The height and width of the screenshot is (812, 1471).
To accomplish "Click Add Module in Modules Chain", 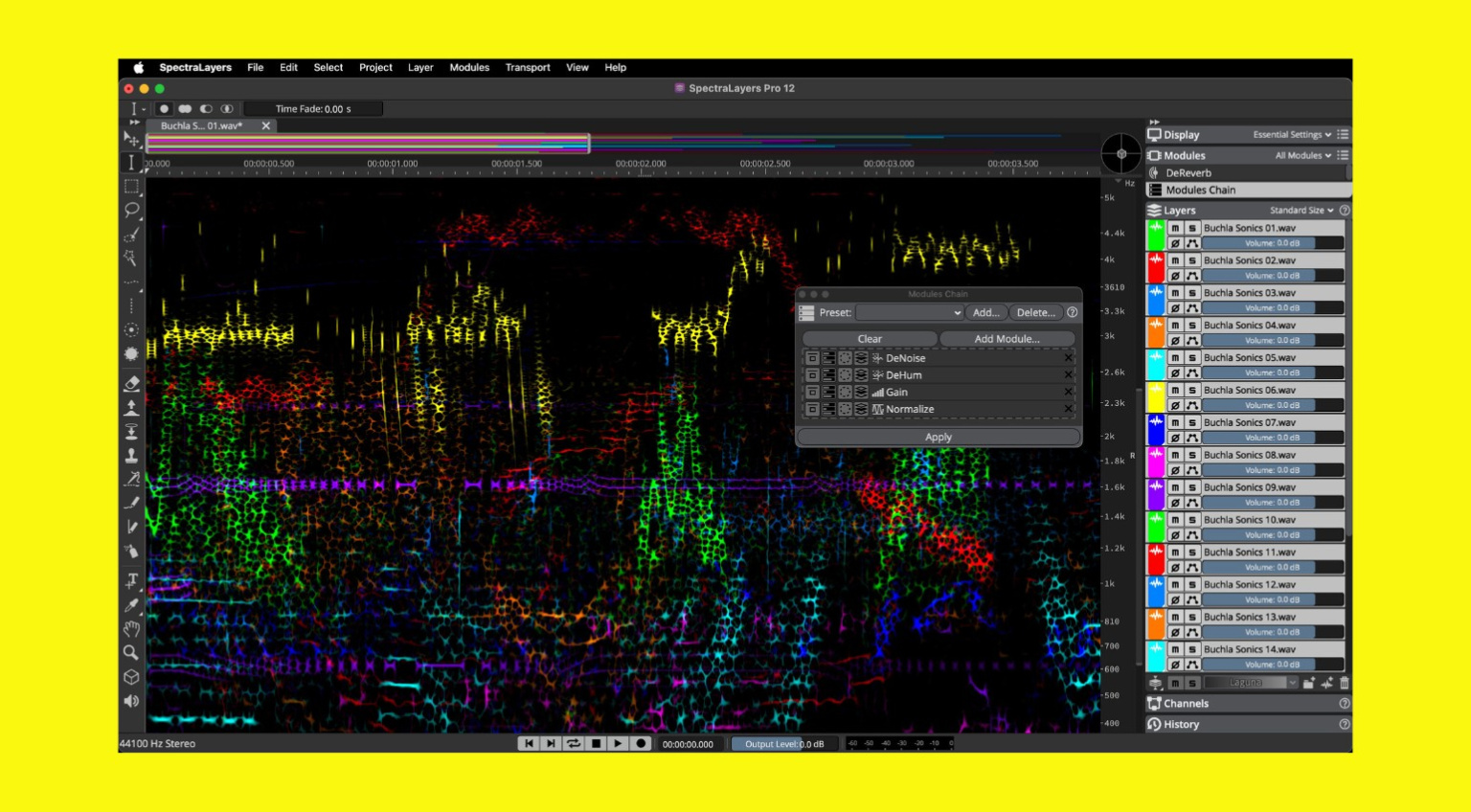I will (x=1007, y=338).
